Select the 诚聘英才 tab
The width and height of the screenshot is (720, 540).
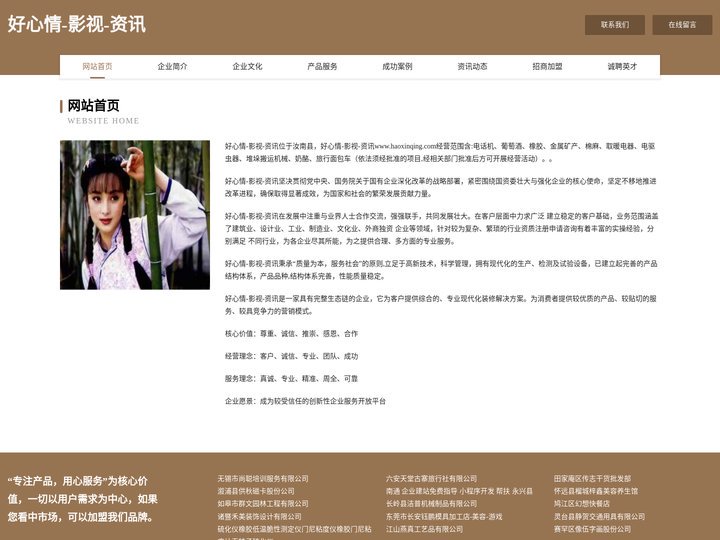pos(622,67)
